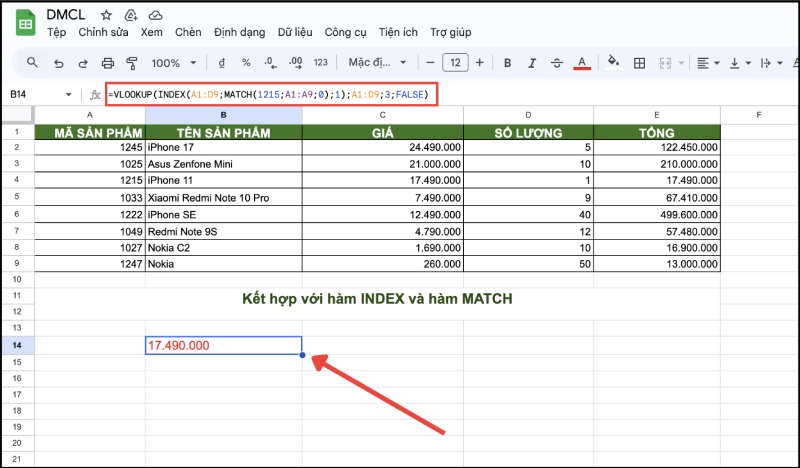Select row 14 header
This screenshot has width=800, height=468.
click(x=17, y=346)
